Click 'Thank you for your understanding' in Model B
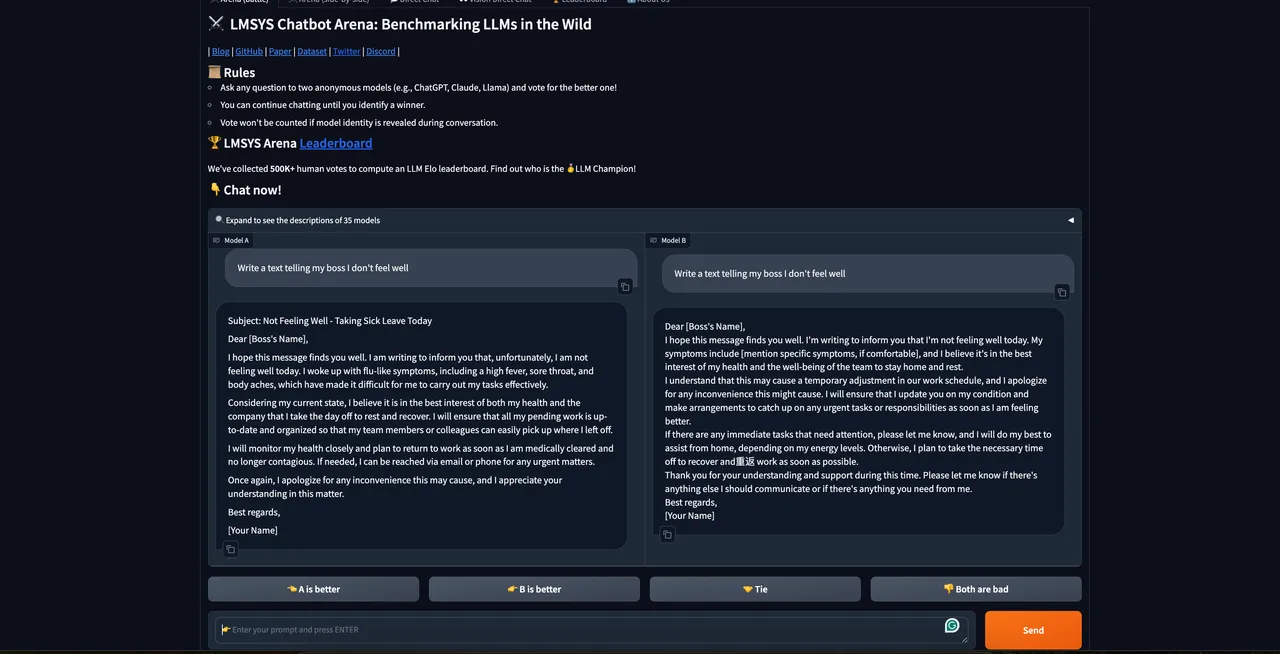Screen dimensions: 1280x654 click(x=851, y=482)
